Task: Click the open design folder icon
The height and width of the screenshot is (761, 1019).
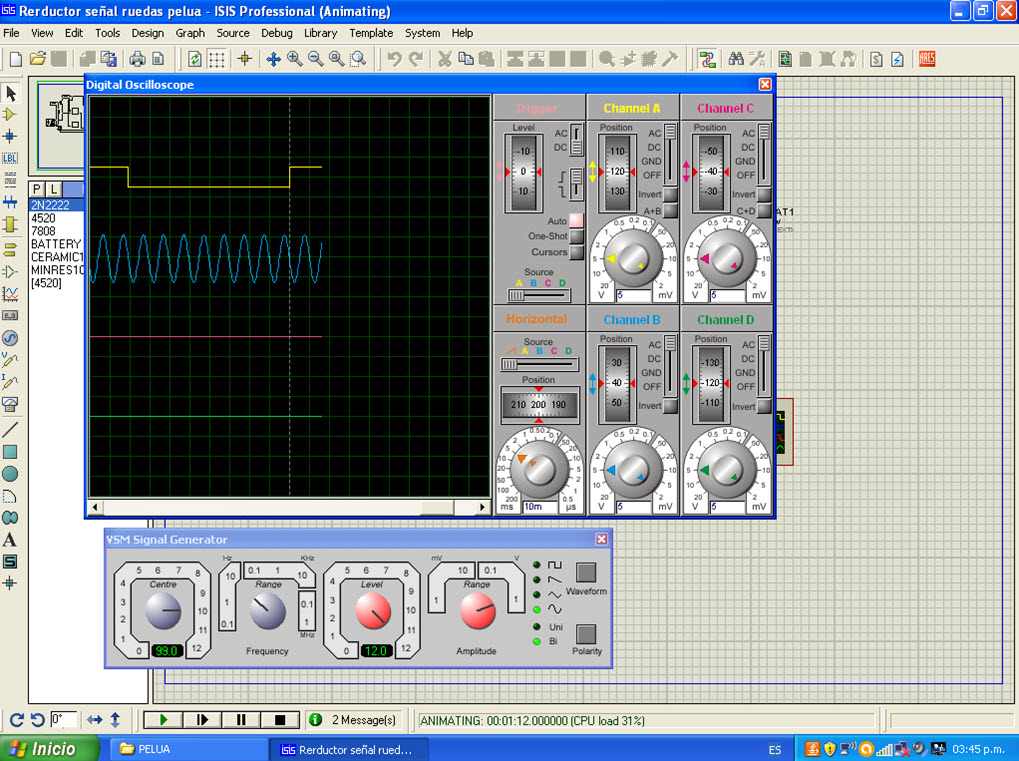Action: point(38,59)
